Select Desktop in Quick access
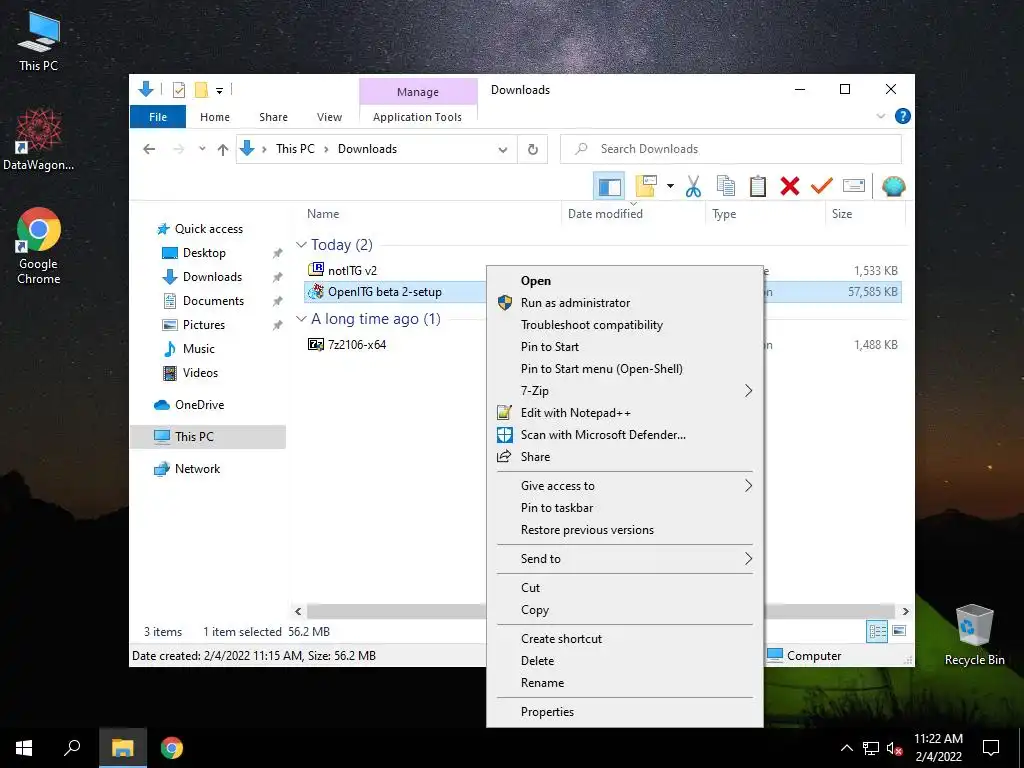The image size is (1024, 768). pyautogui.click(x=204, y=253)
